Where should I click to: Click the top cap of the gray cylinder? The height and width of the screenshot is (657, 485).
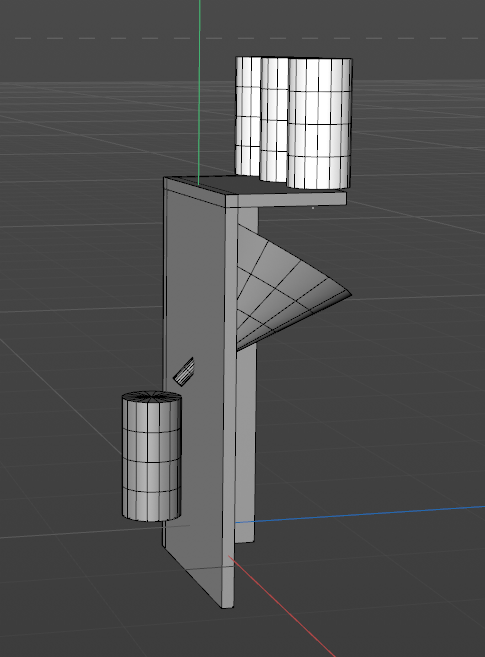(x=152, y=397)
